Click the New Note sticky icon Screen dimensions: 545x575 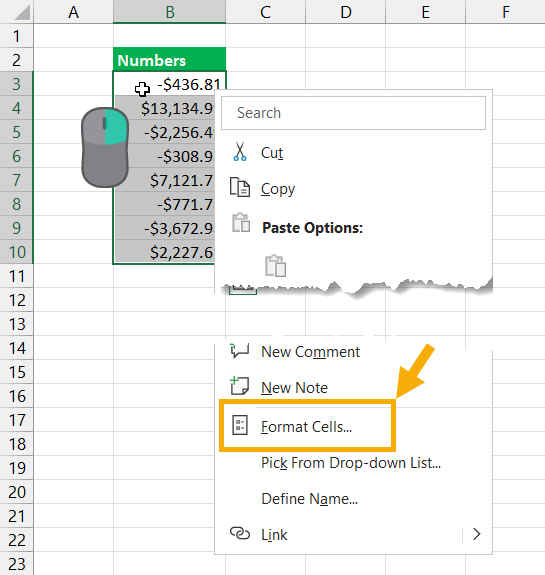point(239,385)
